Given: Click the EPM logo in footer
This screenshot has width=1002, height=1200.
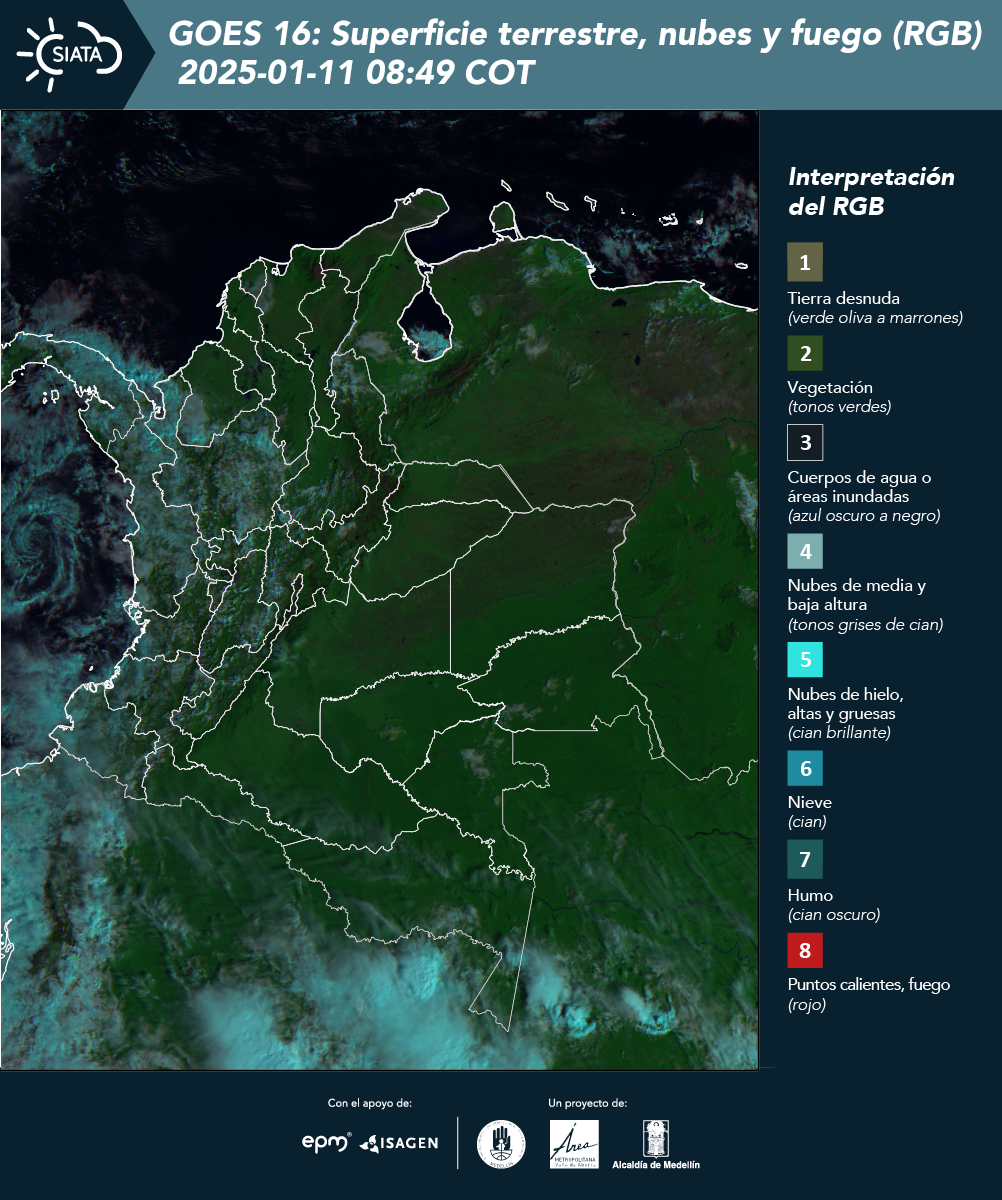Looking at the screenshot, I should (x=326, y=1142).
